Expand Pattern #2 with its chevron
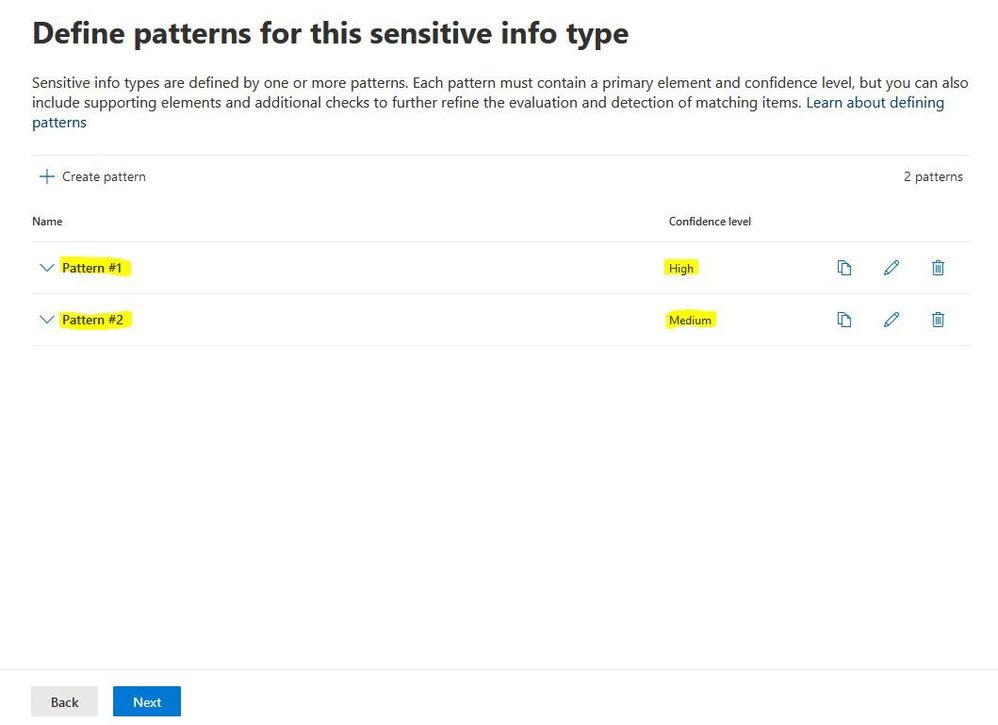998x725 pixels. (46, 320)
